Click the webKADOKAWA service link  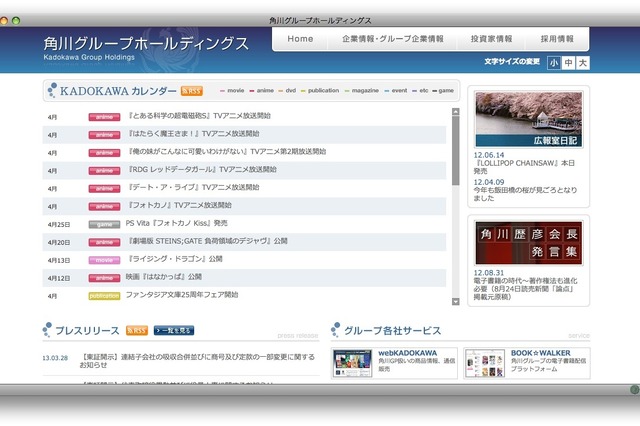pos(407,353)
